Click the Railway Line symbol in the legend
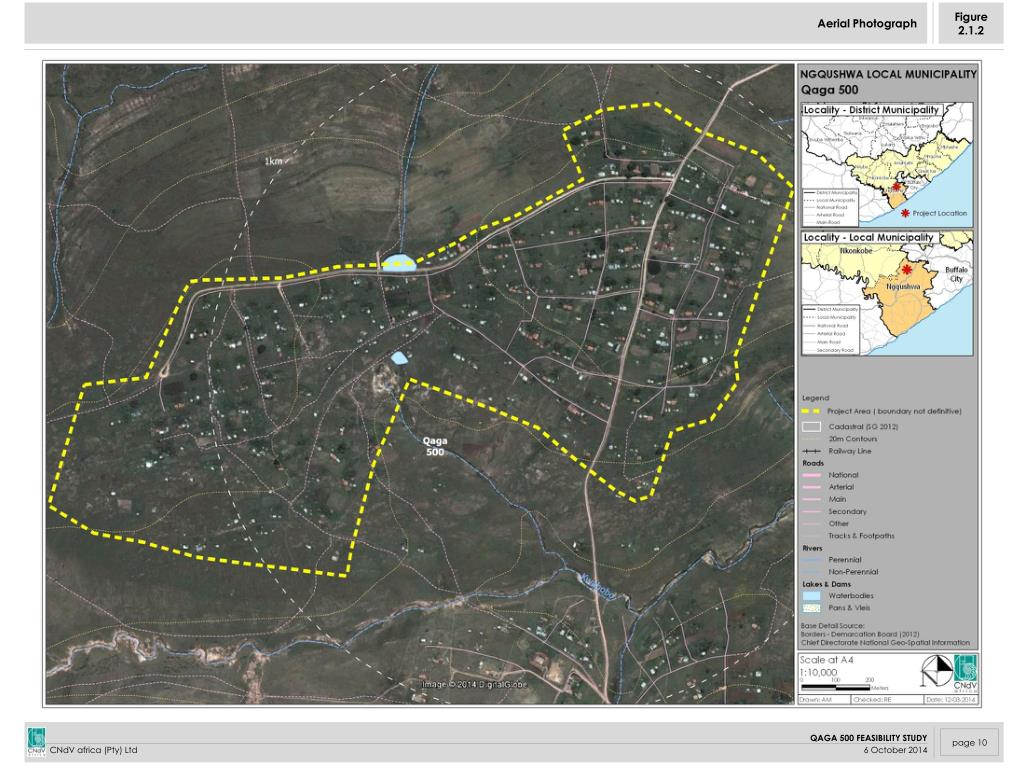1024x768 pixels. (x=811, y=451)
